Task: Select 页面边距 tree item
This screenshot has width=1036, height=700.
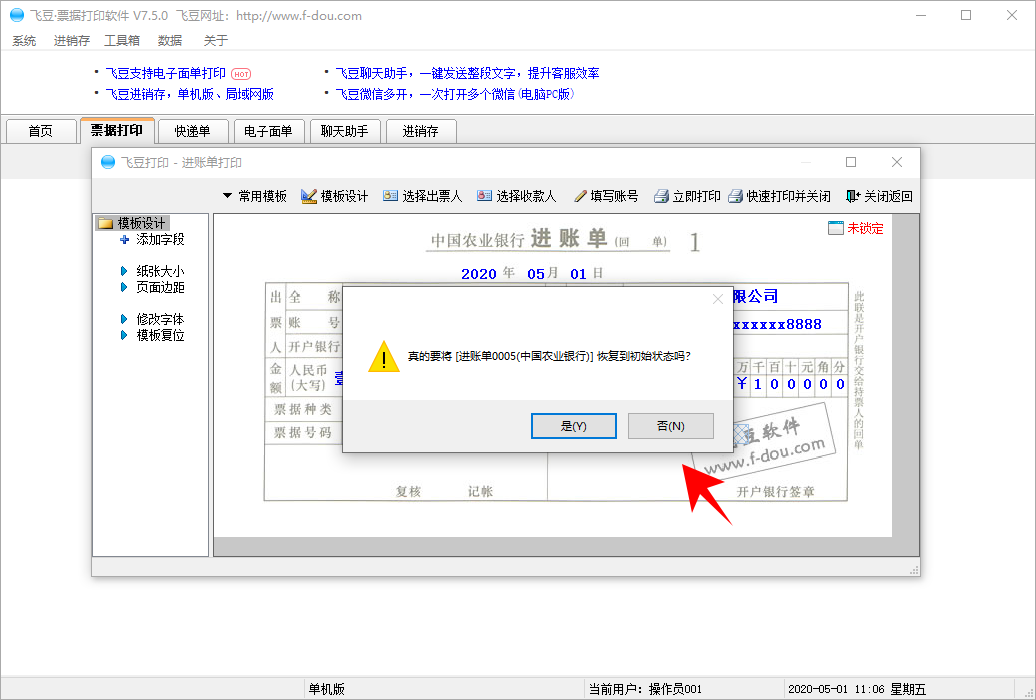Action: coord(160,287)
